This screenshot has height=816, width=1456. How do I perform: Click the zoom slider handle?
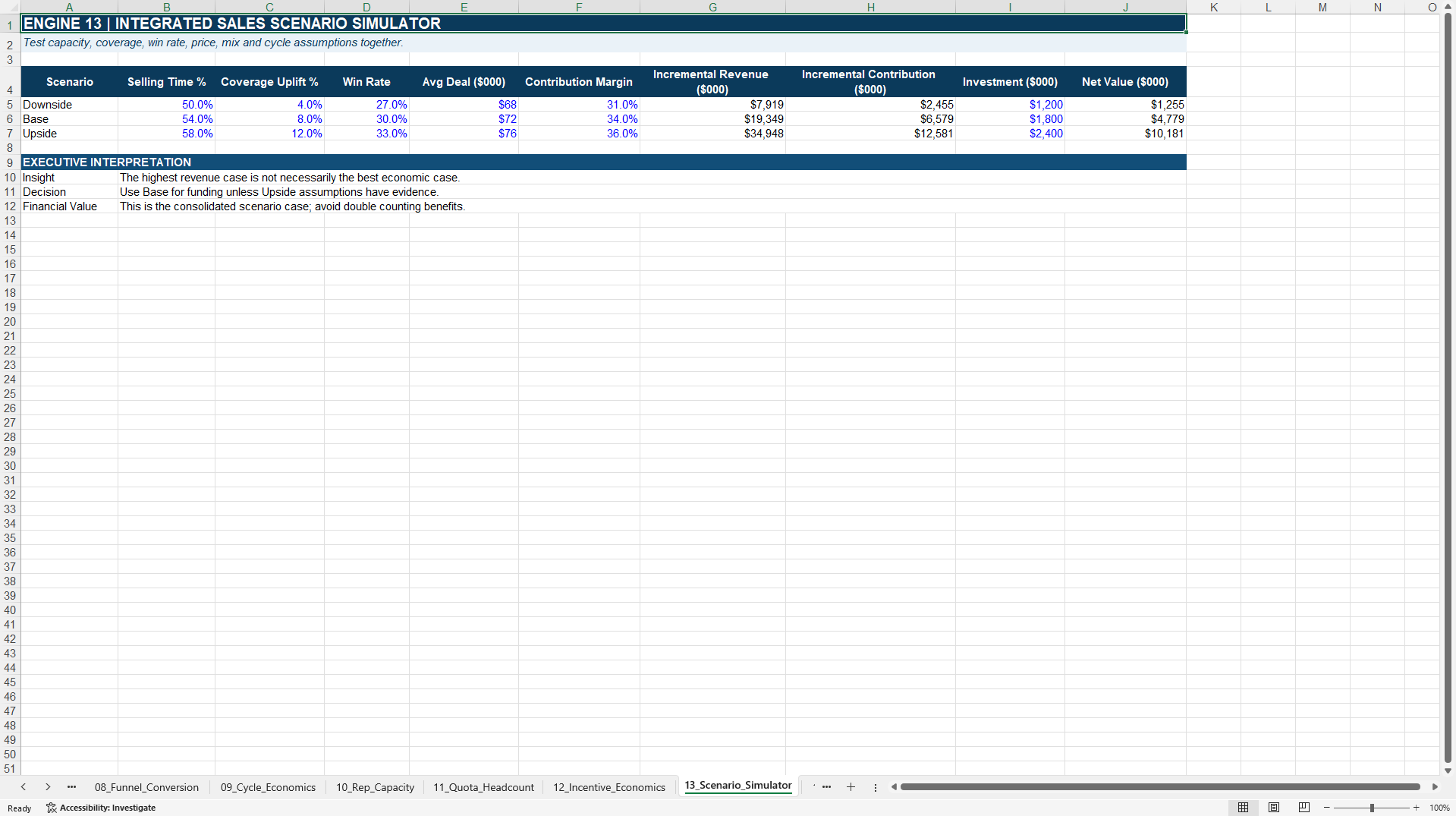pyautogui.click(x=1372, y=808)
